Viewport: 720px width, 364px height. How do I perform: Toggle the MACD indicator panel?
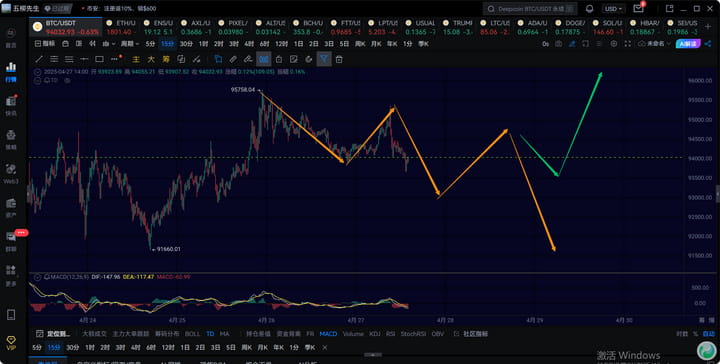328,334
